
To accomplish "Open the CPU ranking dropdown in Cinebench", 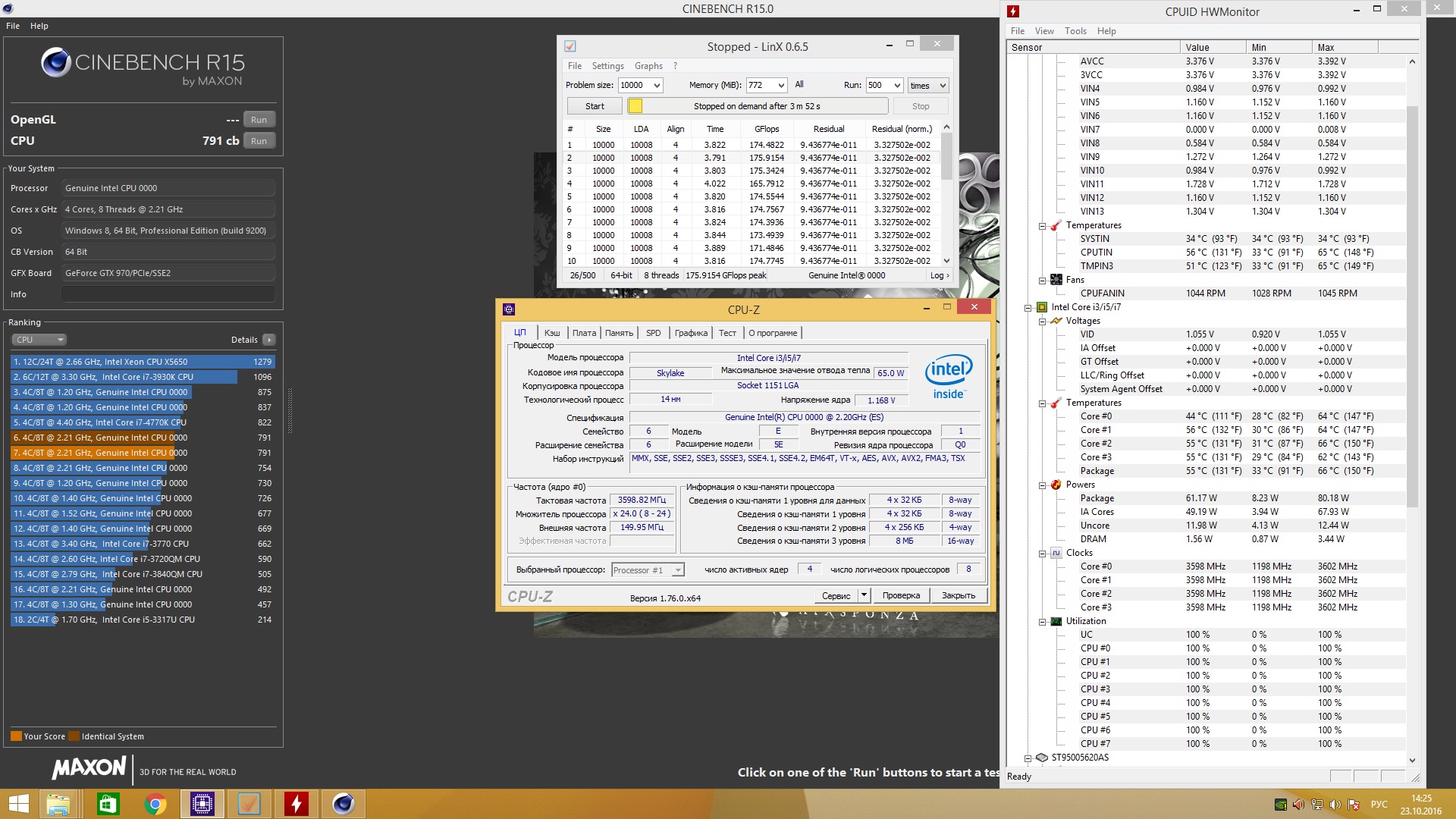I will coord(39,340).
